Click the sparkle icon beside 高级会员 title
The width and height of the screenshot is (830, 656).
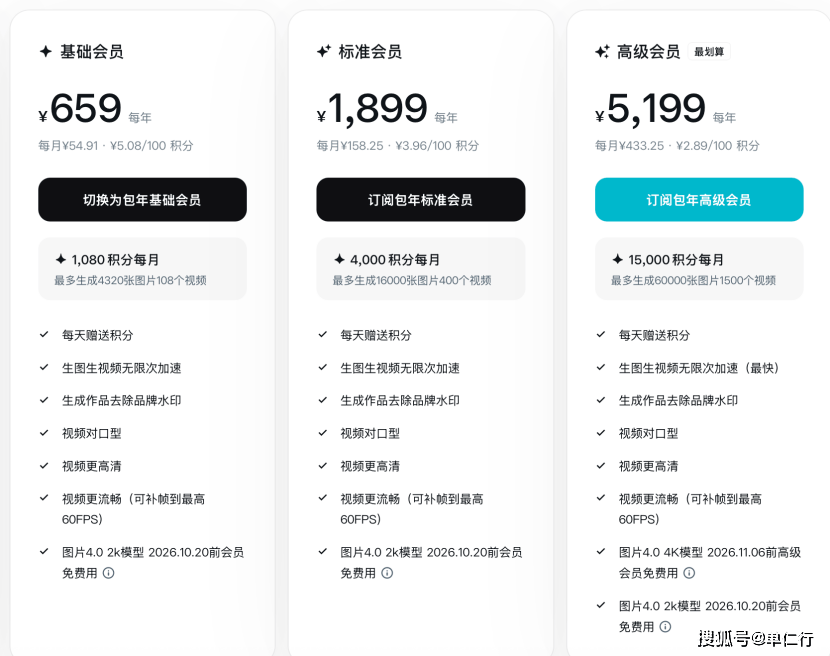[601, 52]
